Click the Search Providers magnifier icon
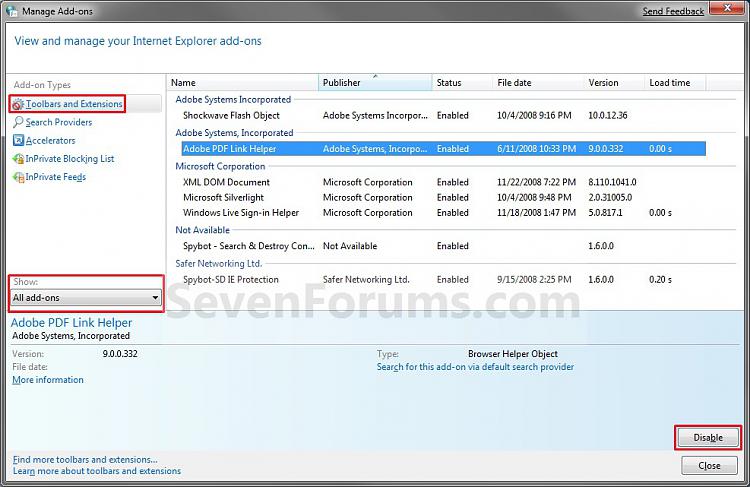This screenshot has width=750, height=487. coord(18,122)
